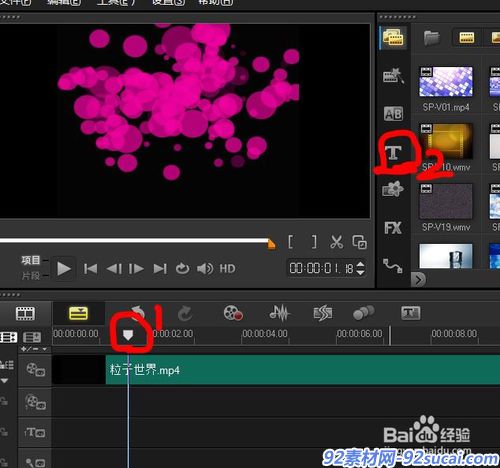The height and width of the screenshot is (468, 500).
Task: Click the timeline playhead marker
Action: (x=128, y=335)
